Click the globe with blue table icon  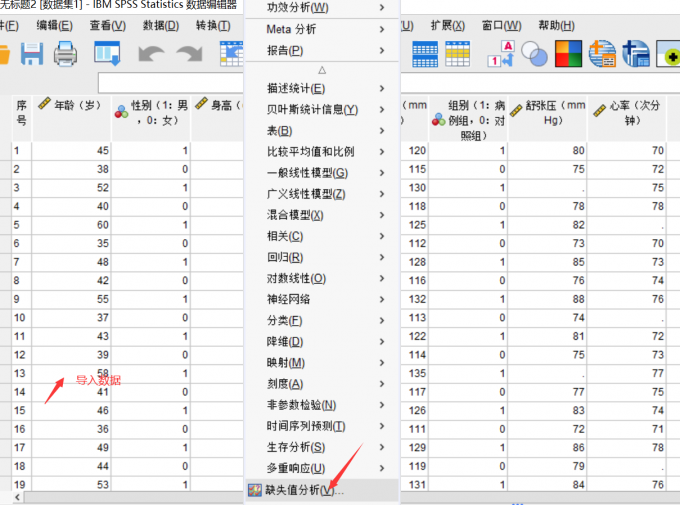pos(636,54)
